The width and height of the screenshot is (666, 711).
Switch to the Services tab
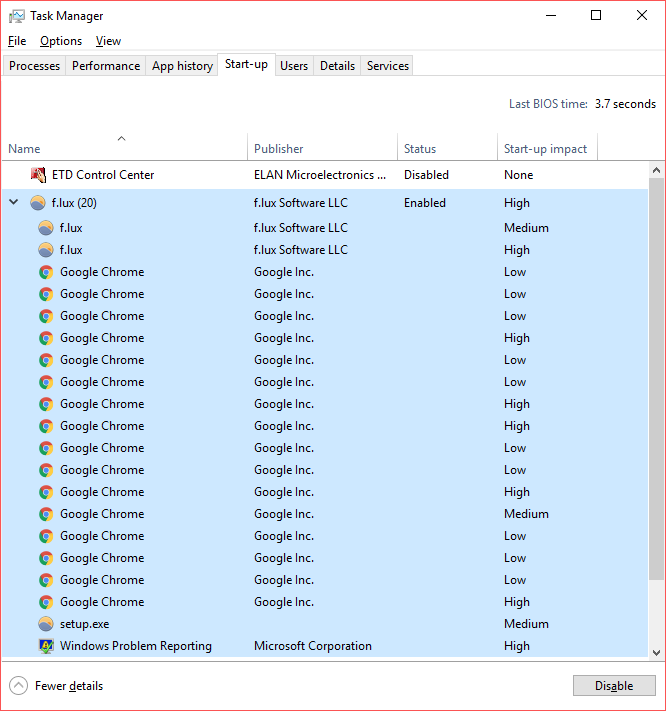[388, 66]
